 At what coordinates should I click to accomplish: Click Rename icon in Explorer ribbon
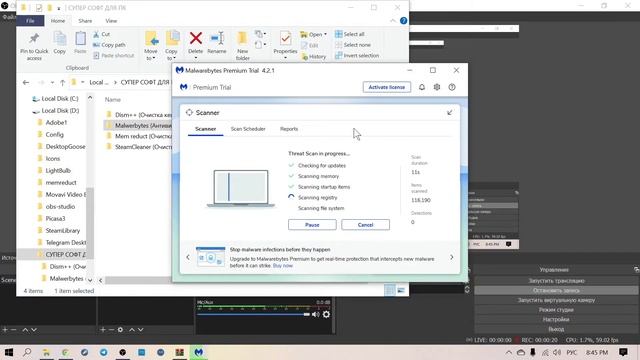(217, 39)
